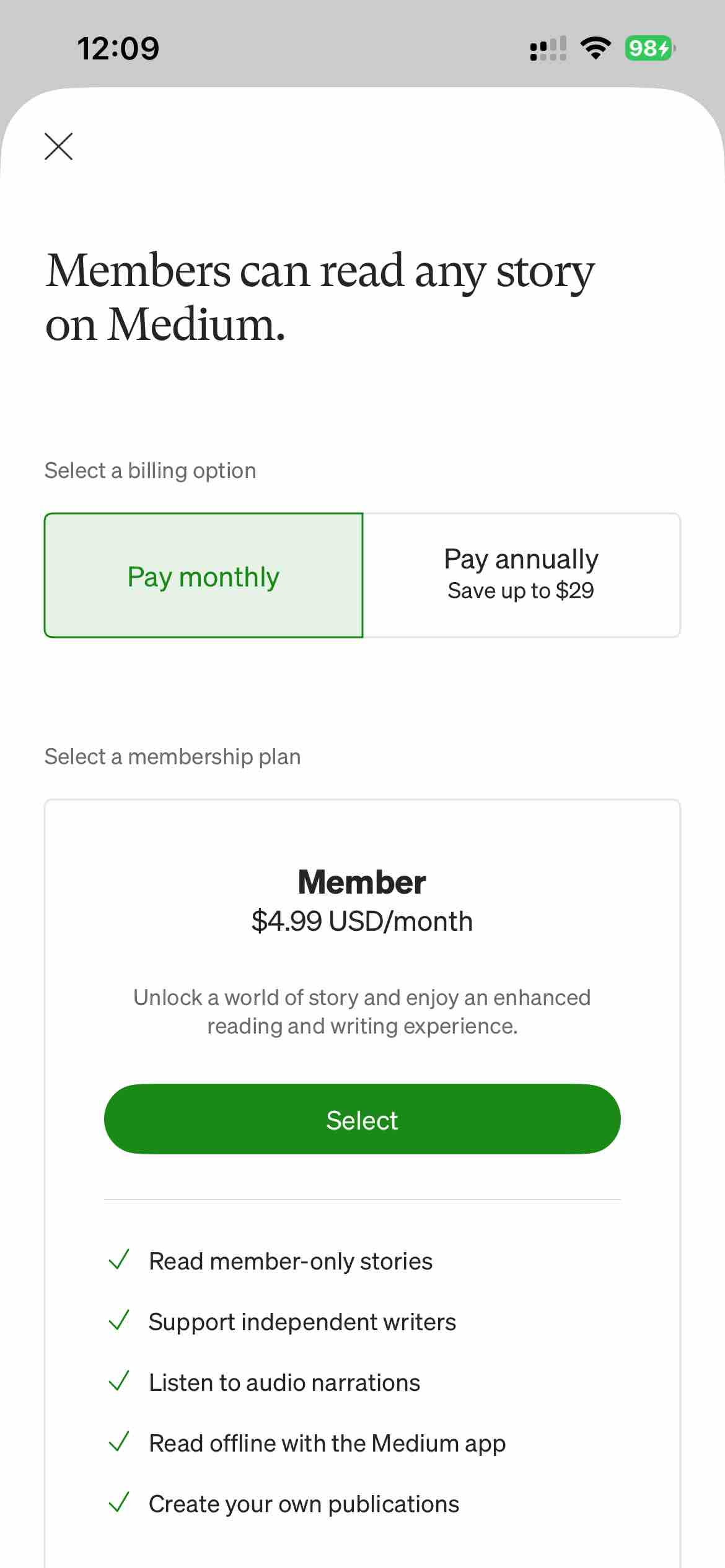Tap the Members can read any story heading
The width and height of the screenshot is (725, 1568).
click(x=320, y=297)
